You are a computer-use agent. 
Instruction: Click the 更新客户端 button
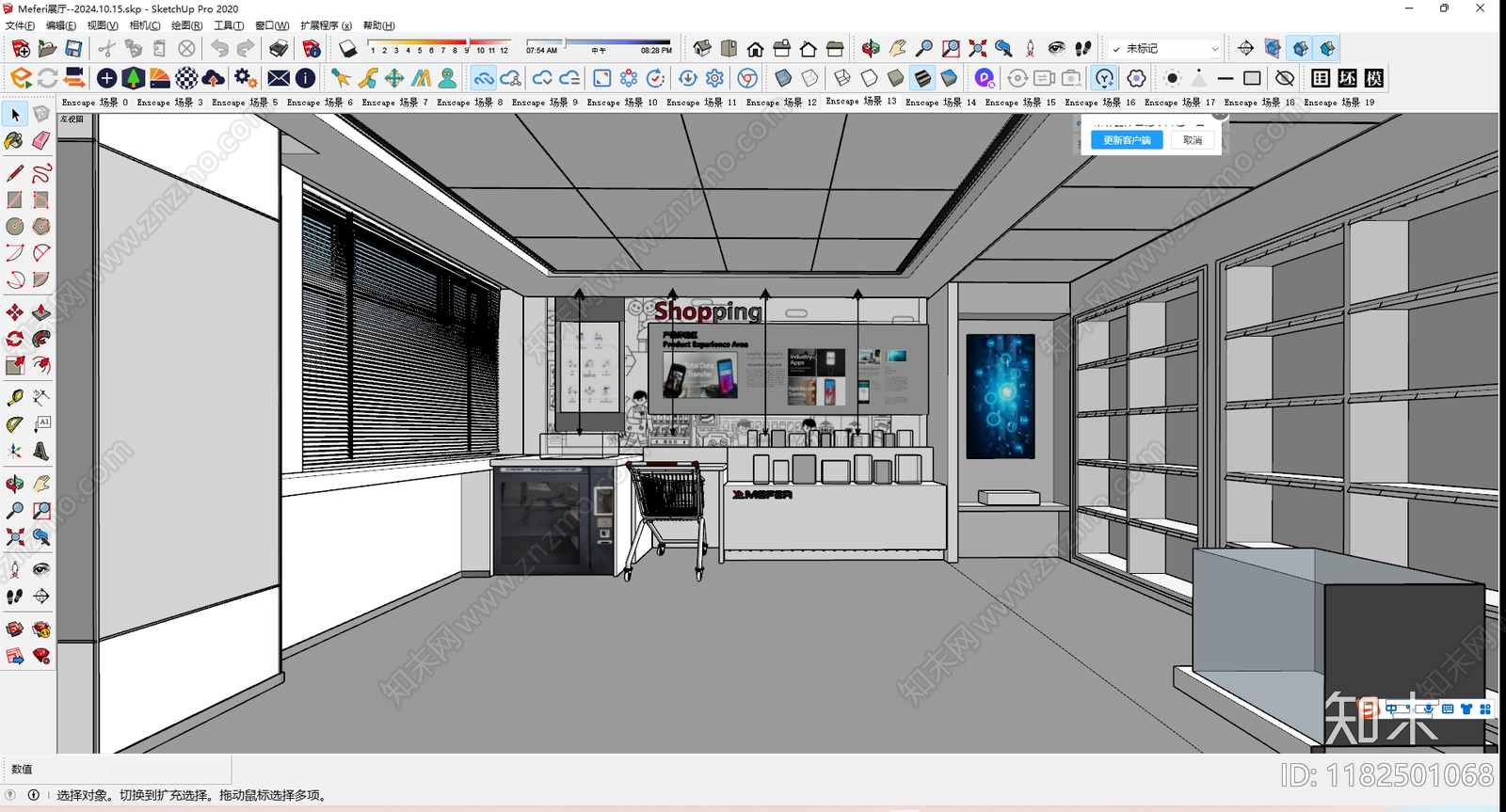1127,139
